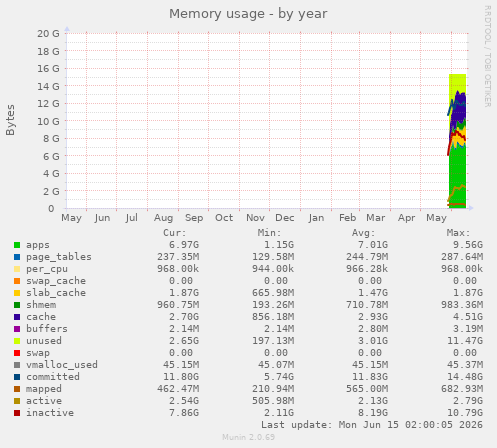
Task: Click the 'committed' legend label
Action: 53,377
